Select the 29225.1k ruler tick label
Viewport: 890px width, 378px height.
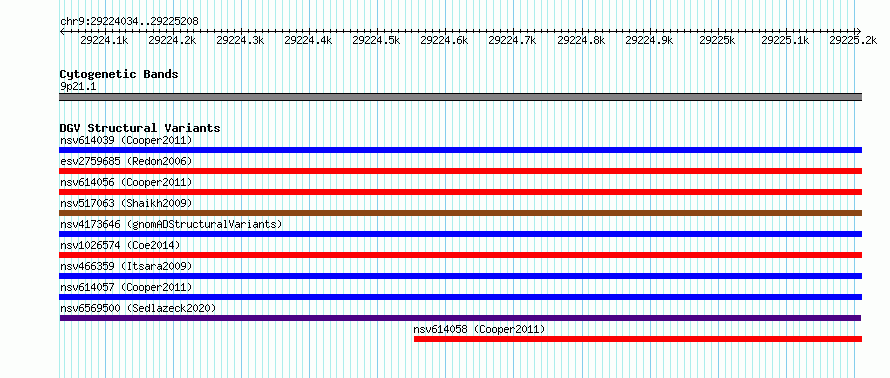point(785,40)
